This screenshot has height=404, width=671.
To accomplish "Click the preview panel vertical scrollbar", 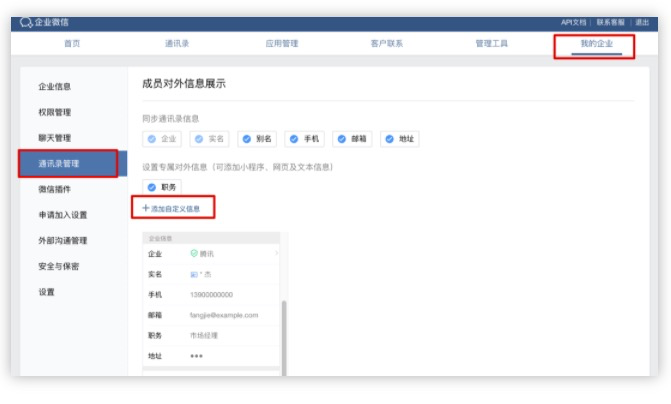I will click(x=283, y=330).
